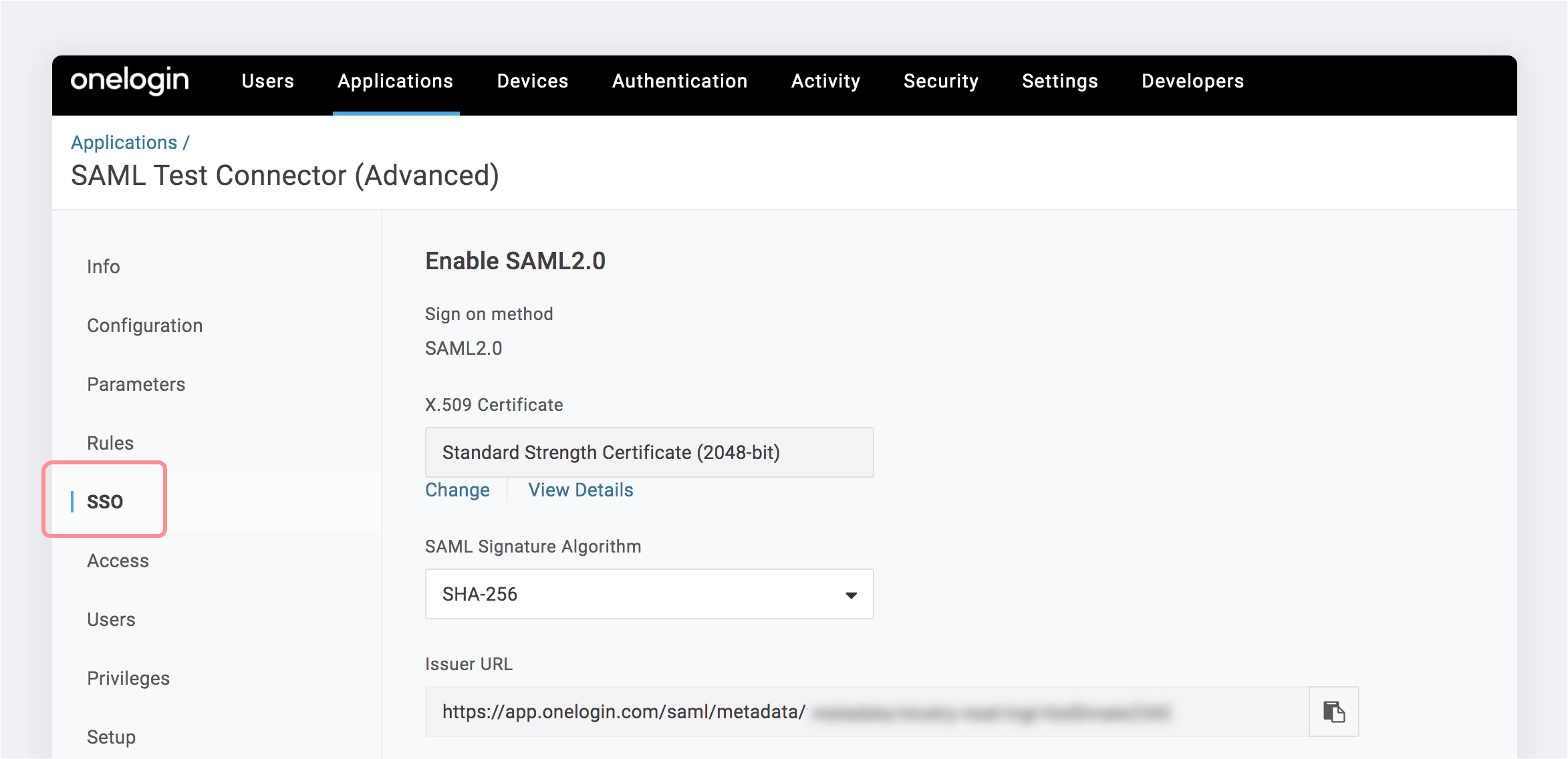Go back via Applications breadcrumb link
This screenshot has width=1568, height=759.
coord(124,142)
